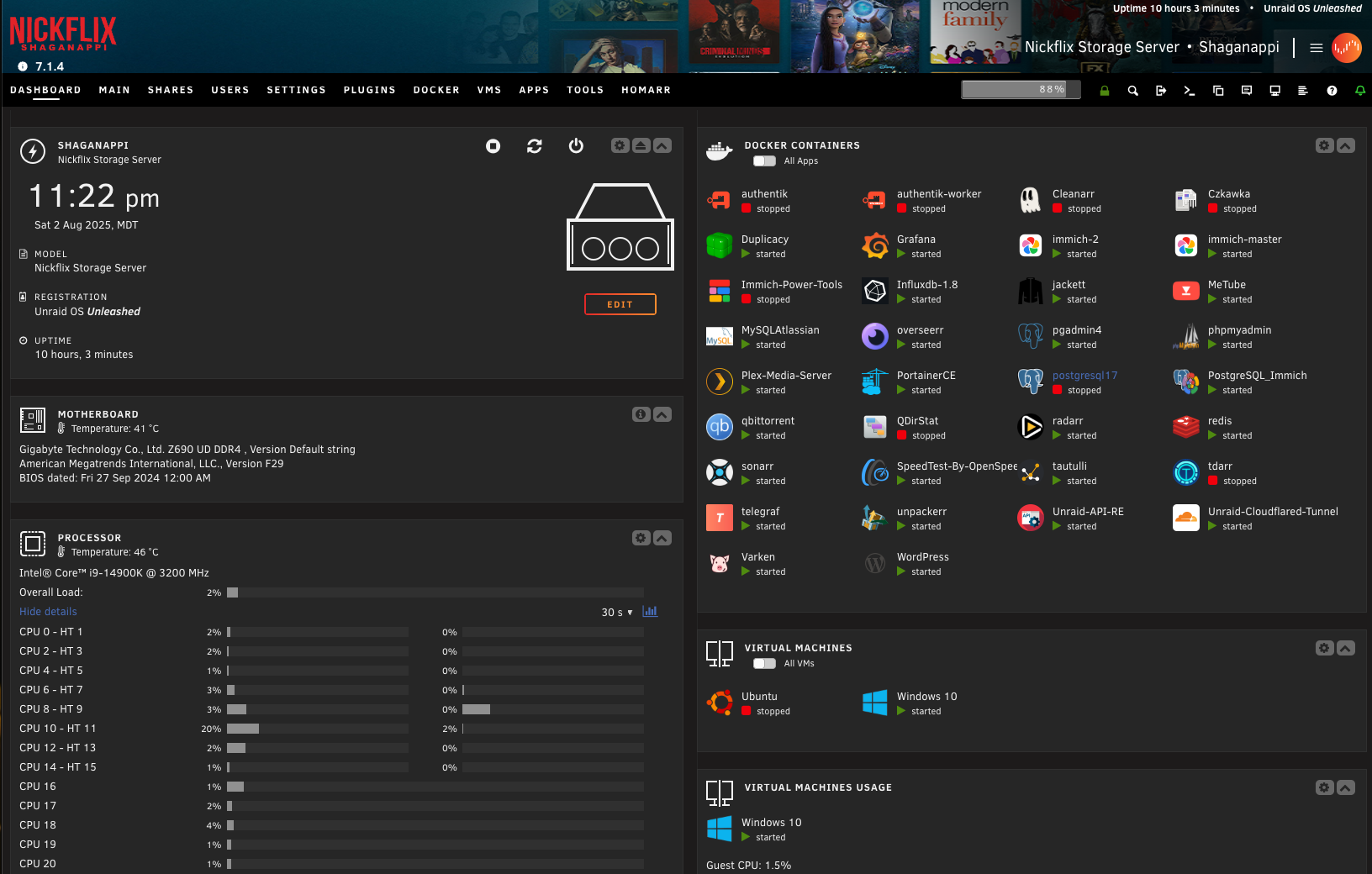Switch to the Plugins tab
This screenshot has width=1372, height=874.
click(369, 90)
